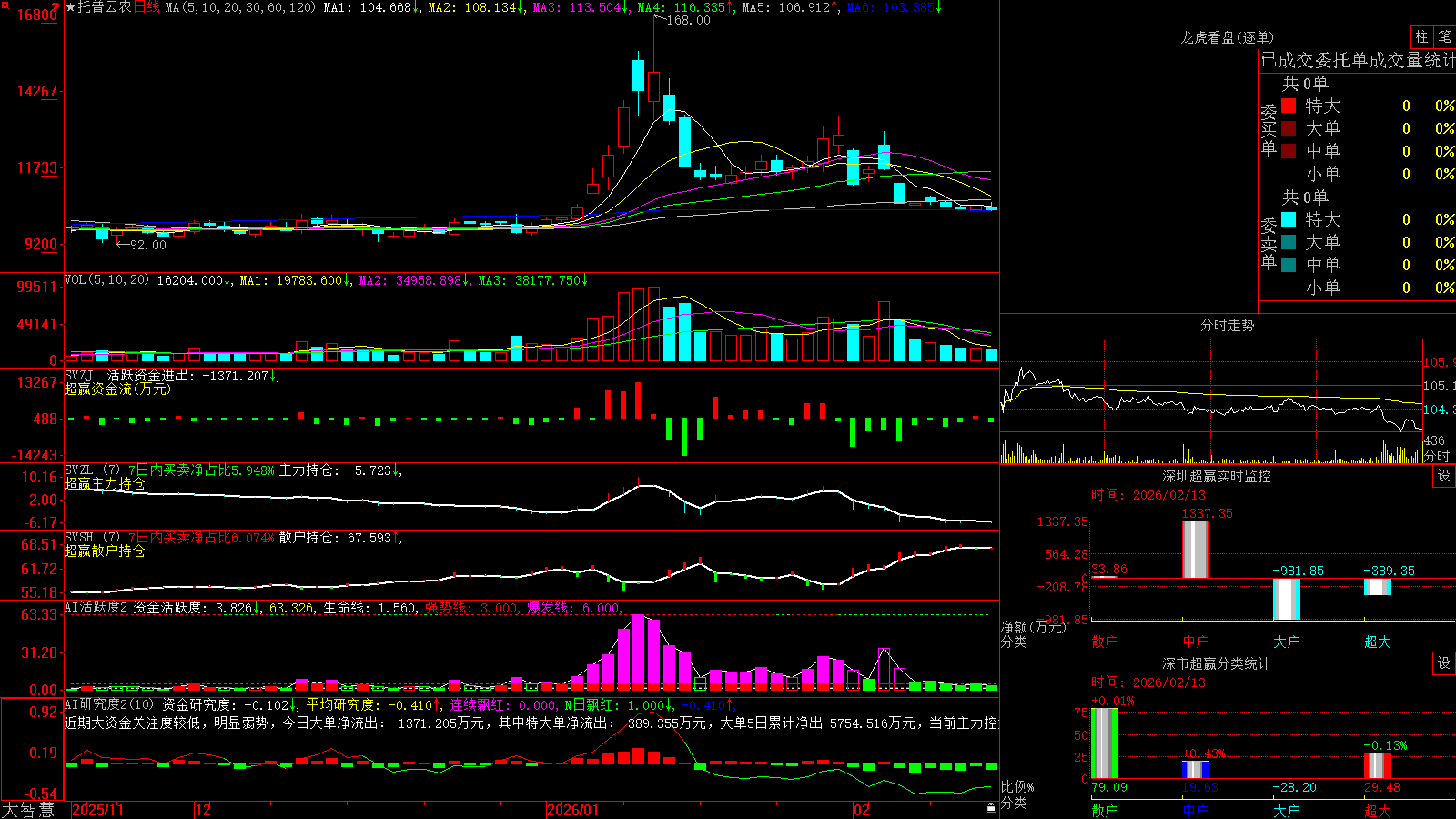Screen dimensions: 1456x819
Task: Click the AI活跃度2 indicator title
Action: [x=96, y=607]
